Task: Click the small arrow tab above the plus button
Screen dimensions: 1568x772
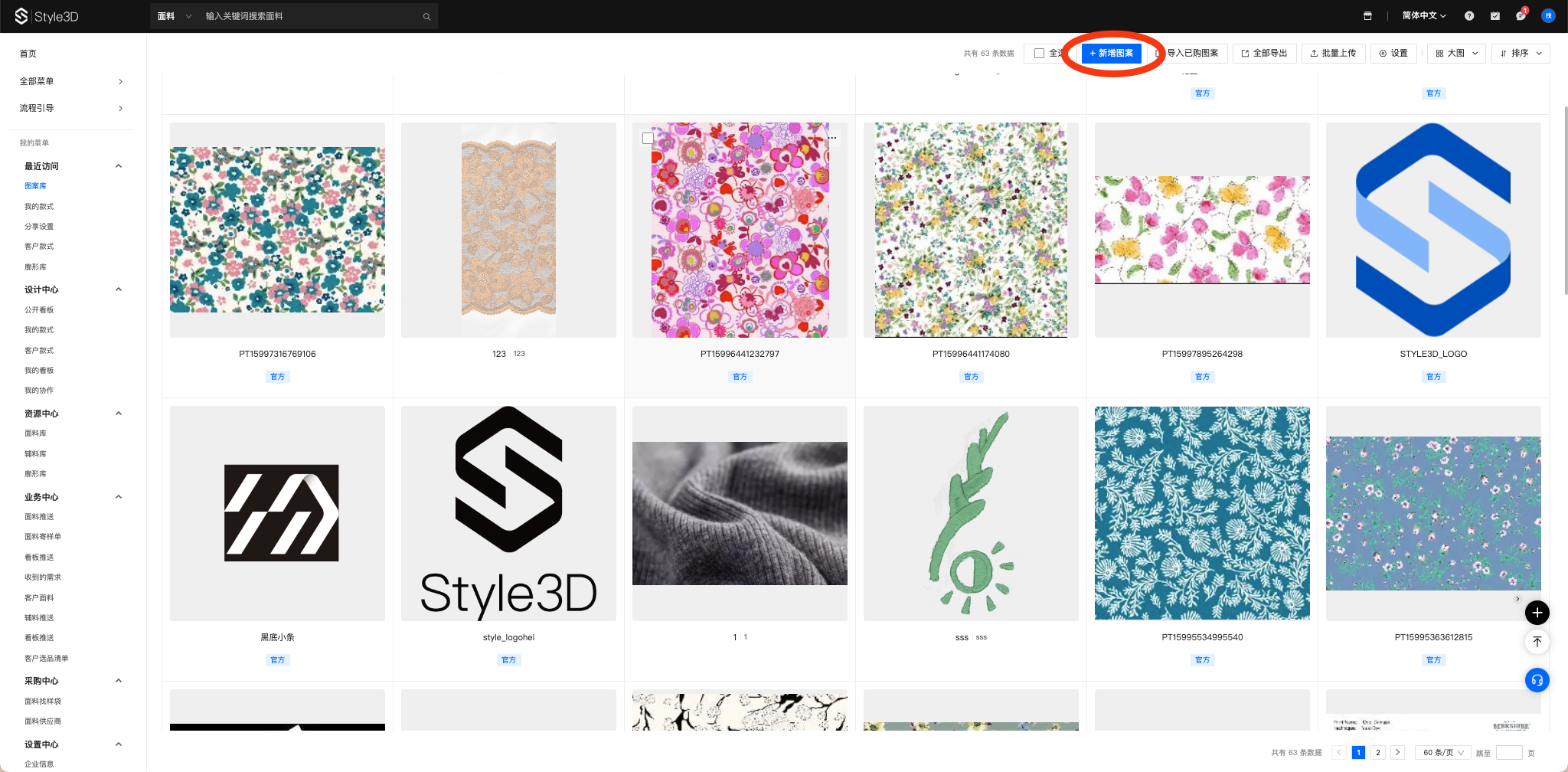Action: tap(1517, 599)
